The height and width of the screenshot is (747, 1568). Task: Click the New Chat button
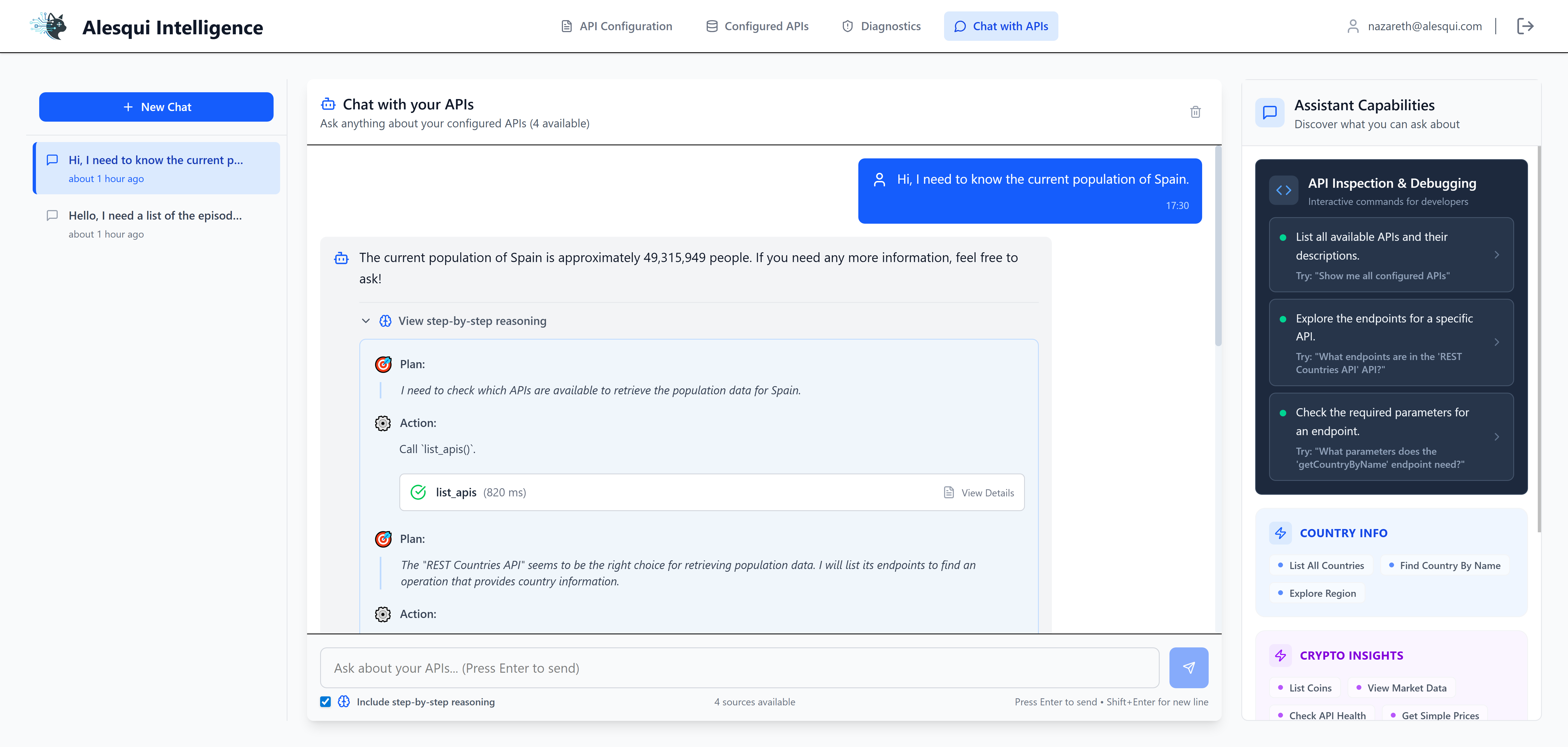click(156, 106)
